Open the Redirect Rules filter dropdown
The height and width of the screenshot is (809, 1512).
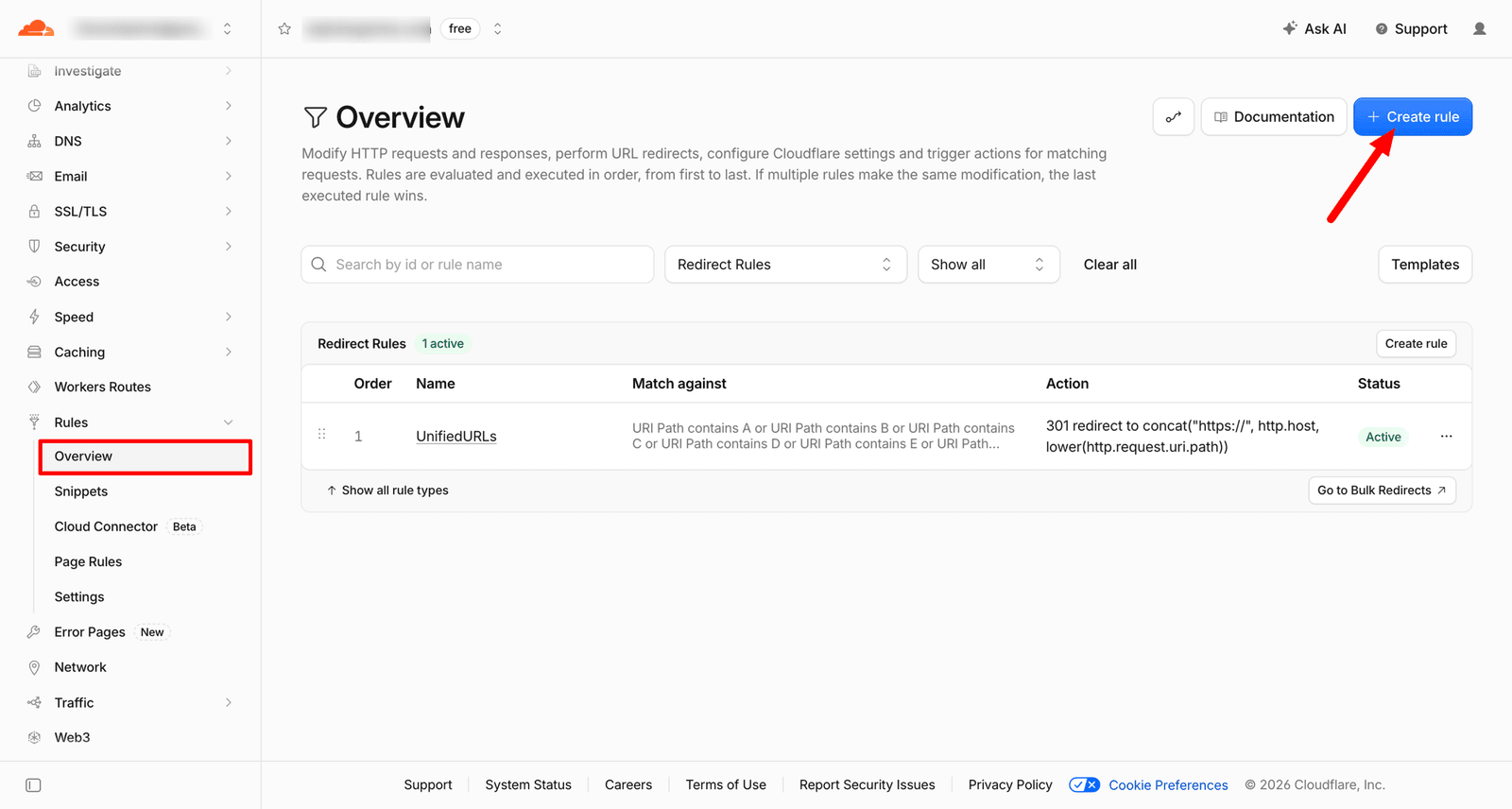point(785,265)
